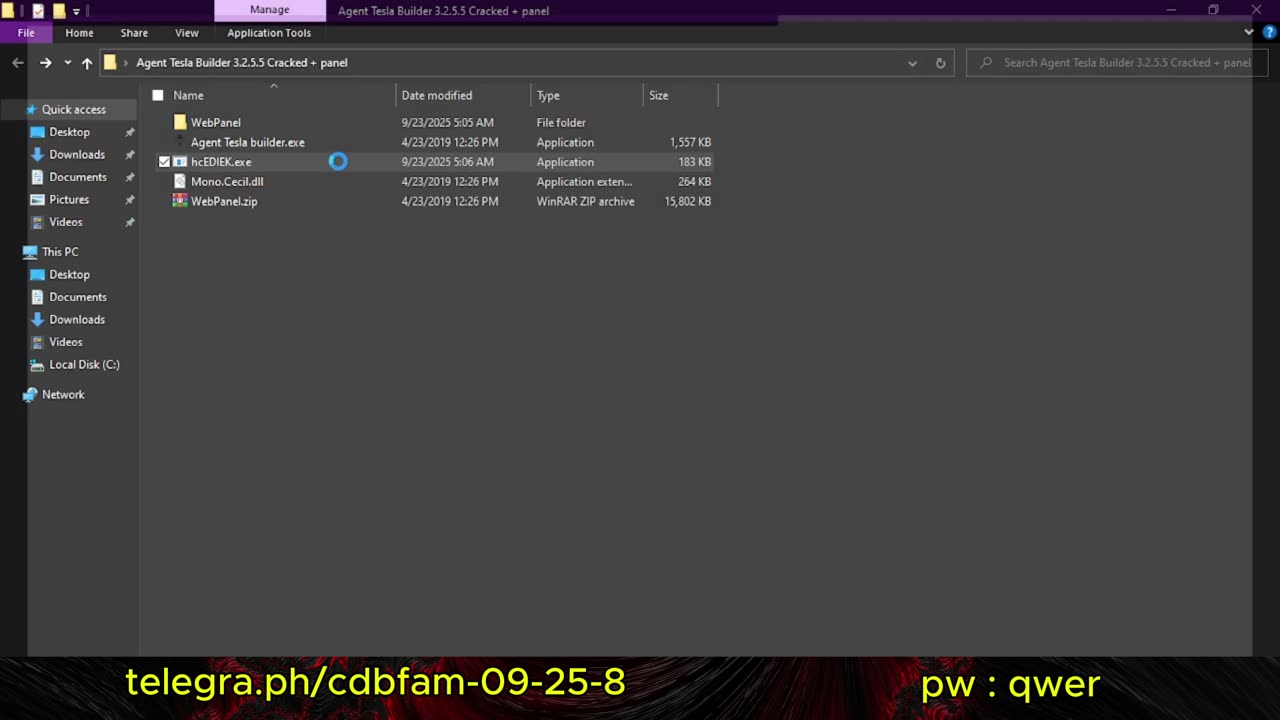Click the search magnifier icon
This screenshot has width=1280, height=720.
[987, 62]
